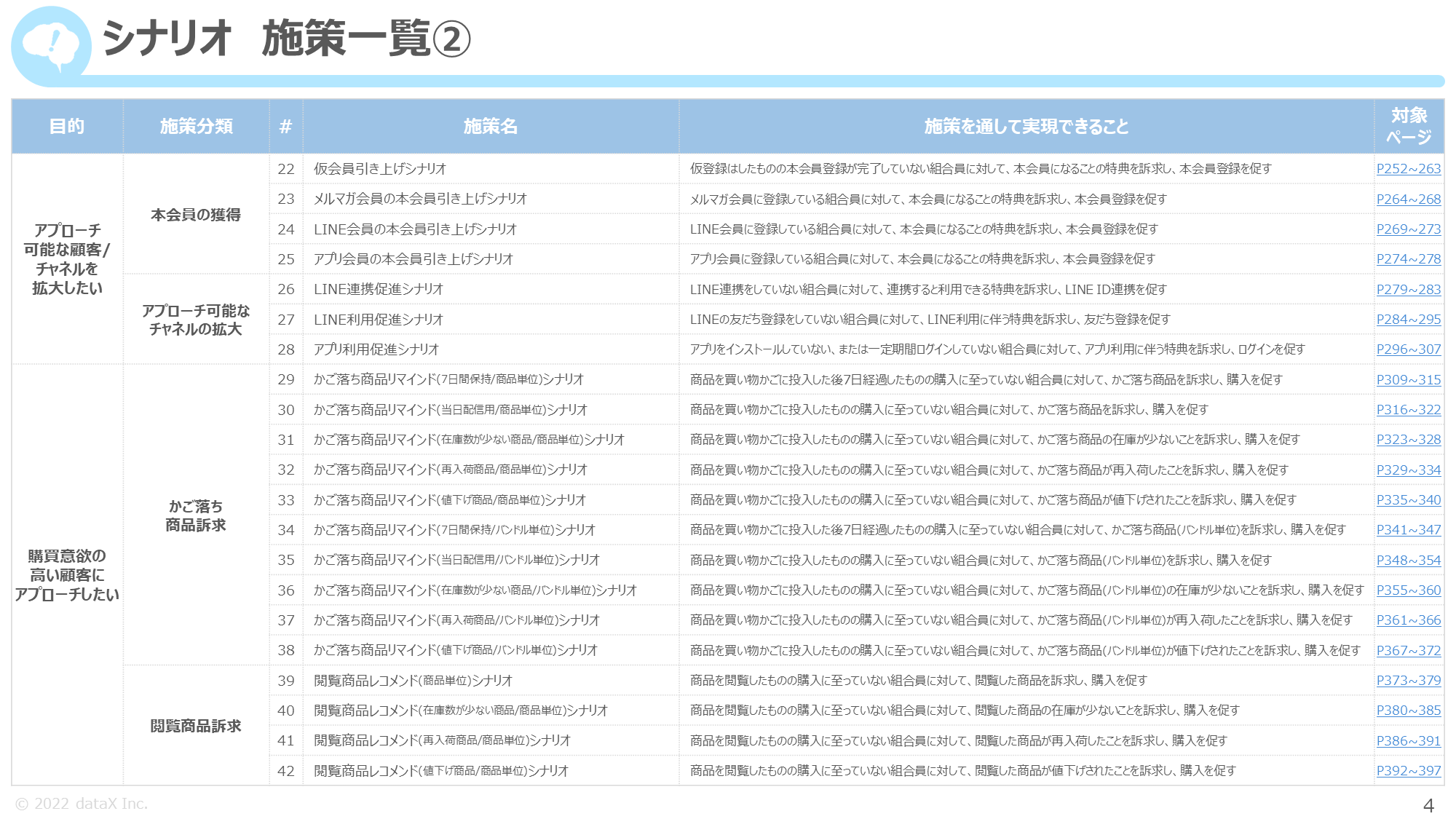Screen dimensions: 1456x819
Task: Open page link P279~283
Action: 1408,289
